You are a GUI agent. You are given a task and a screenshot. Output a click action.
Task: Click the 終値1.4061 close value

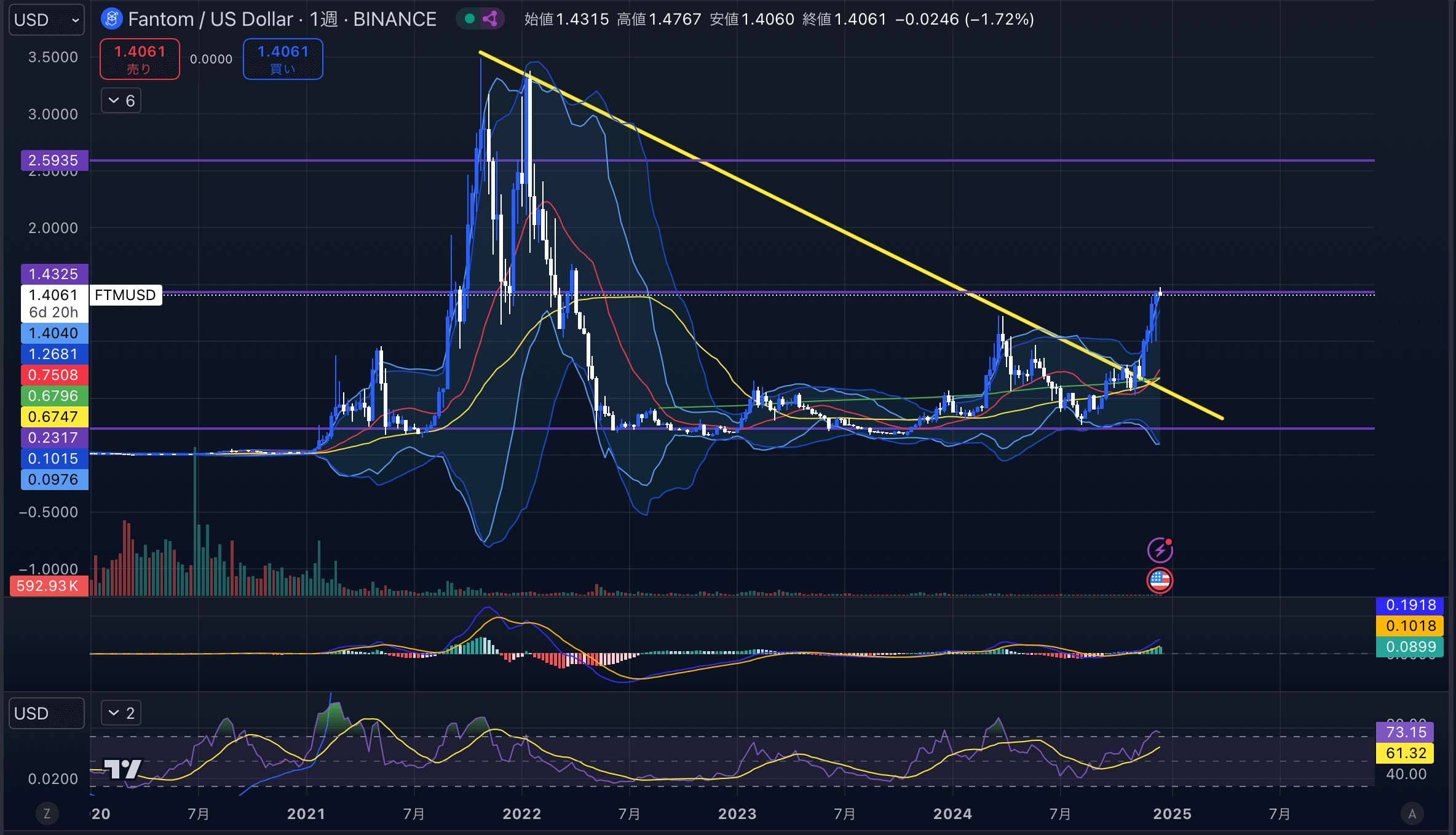[844, 19]
